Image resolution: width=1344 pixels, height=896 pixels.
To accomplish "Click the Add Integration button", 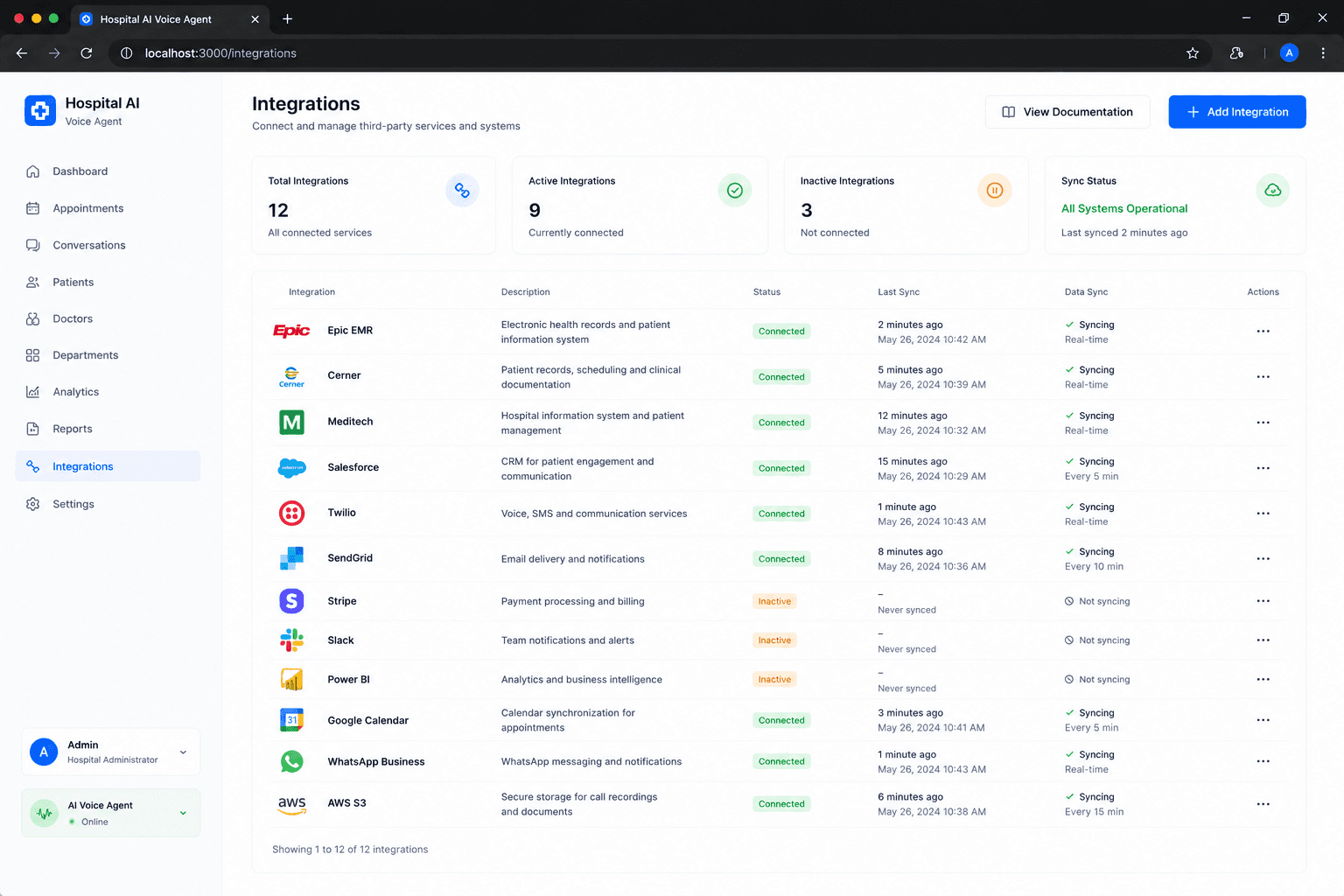I will point(1237,112).
